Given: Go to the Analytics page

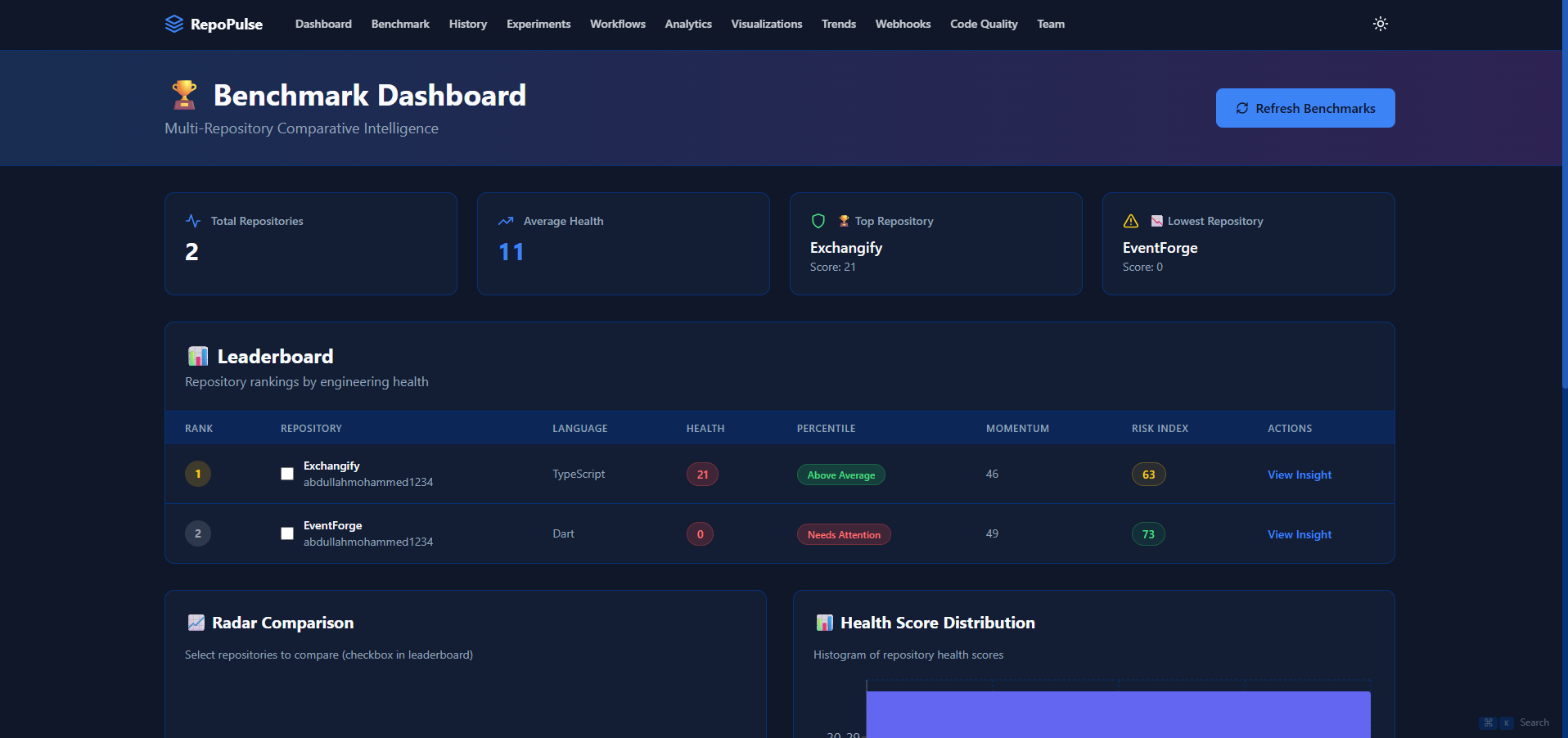Looking at the screenshot, I should pos(688,24).
